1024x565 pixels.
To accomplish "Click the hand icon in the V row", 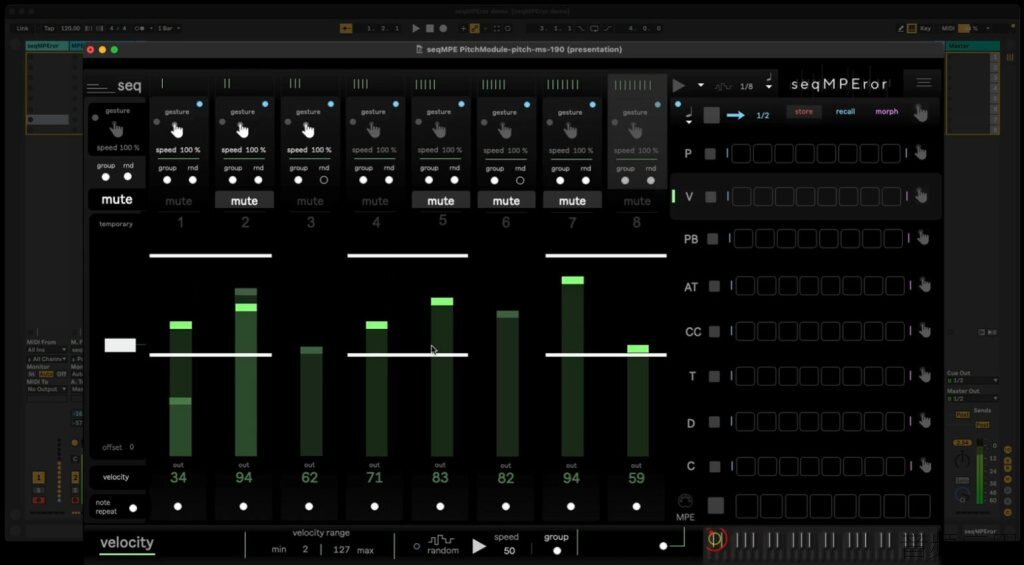I will tap(921, 195).
